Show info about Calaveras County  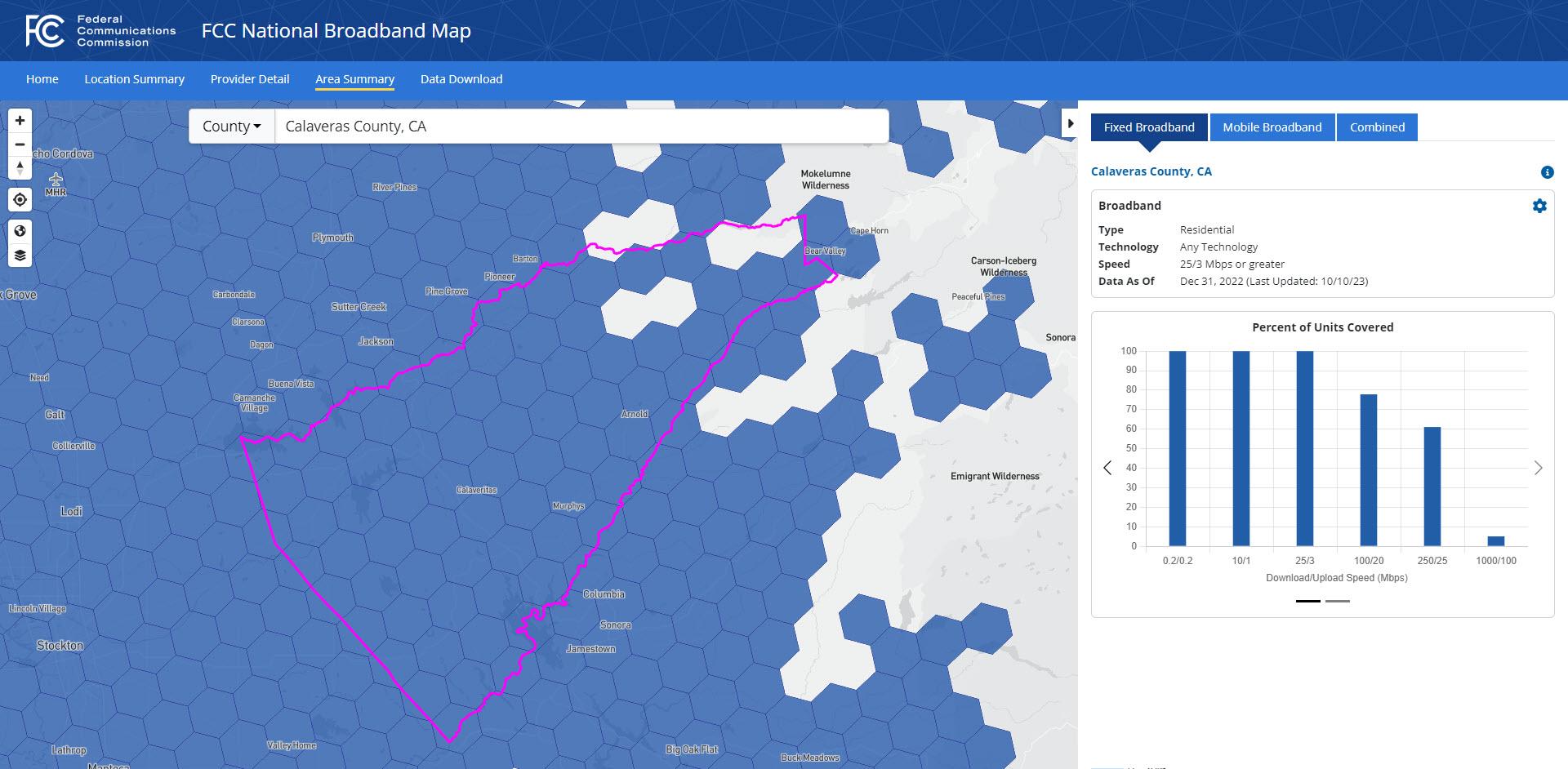(1547, 172)
